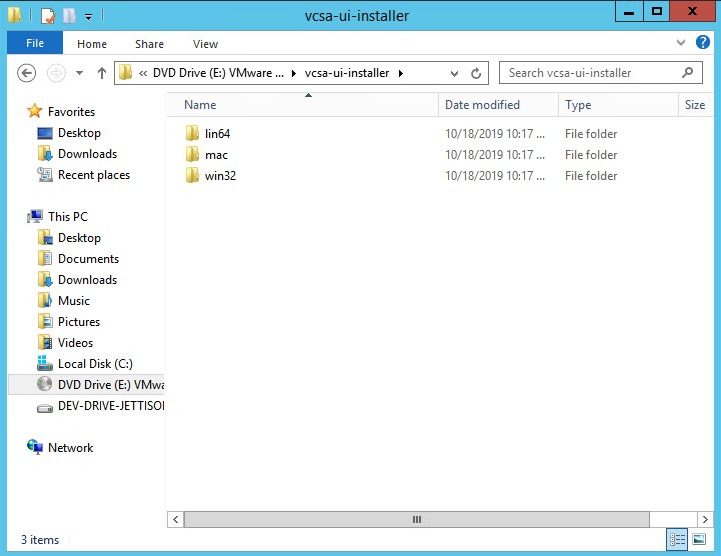Sort by Name column header
Viewport: 721px width, 556px height.
coord(303,105)
